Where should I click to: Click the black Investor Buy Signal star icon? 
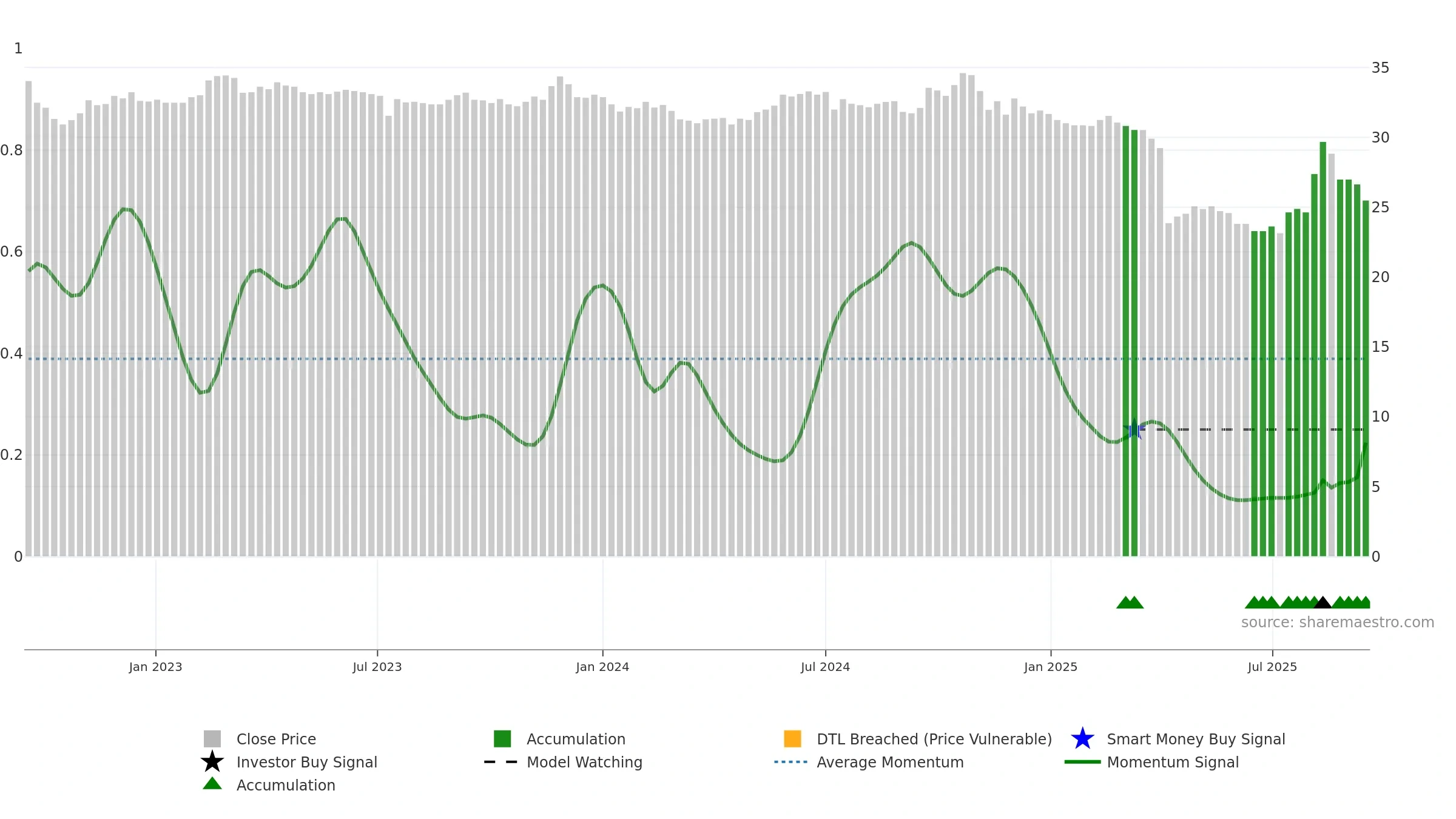pyautogui.click(x=212, y=762)
